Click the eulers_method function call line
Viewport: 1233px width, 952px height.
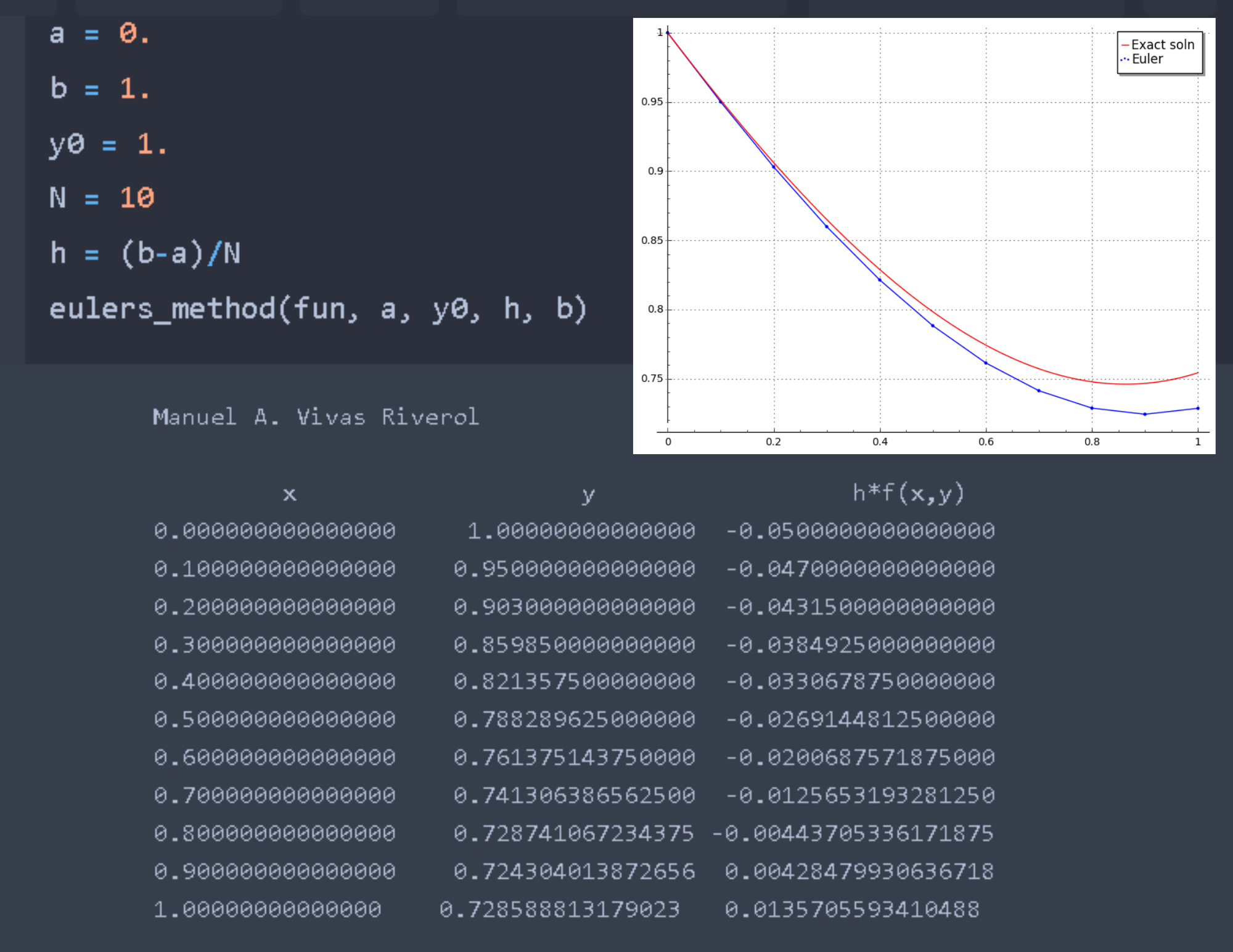317,309
